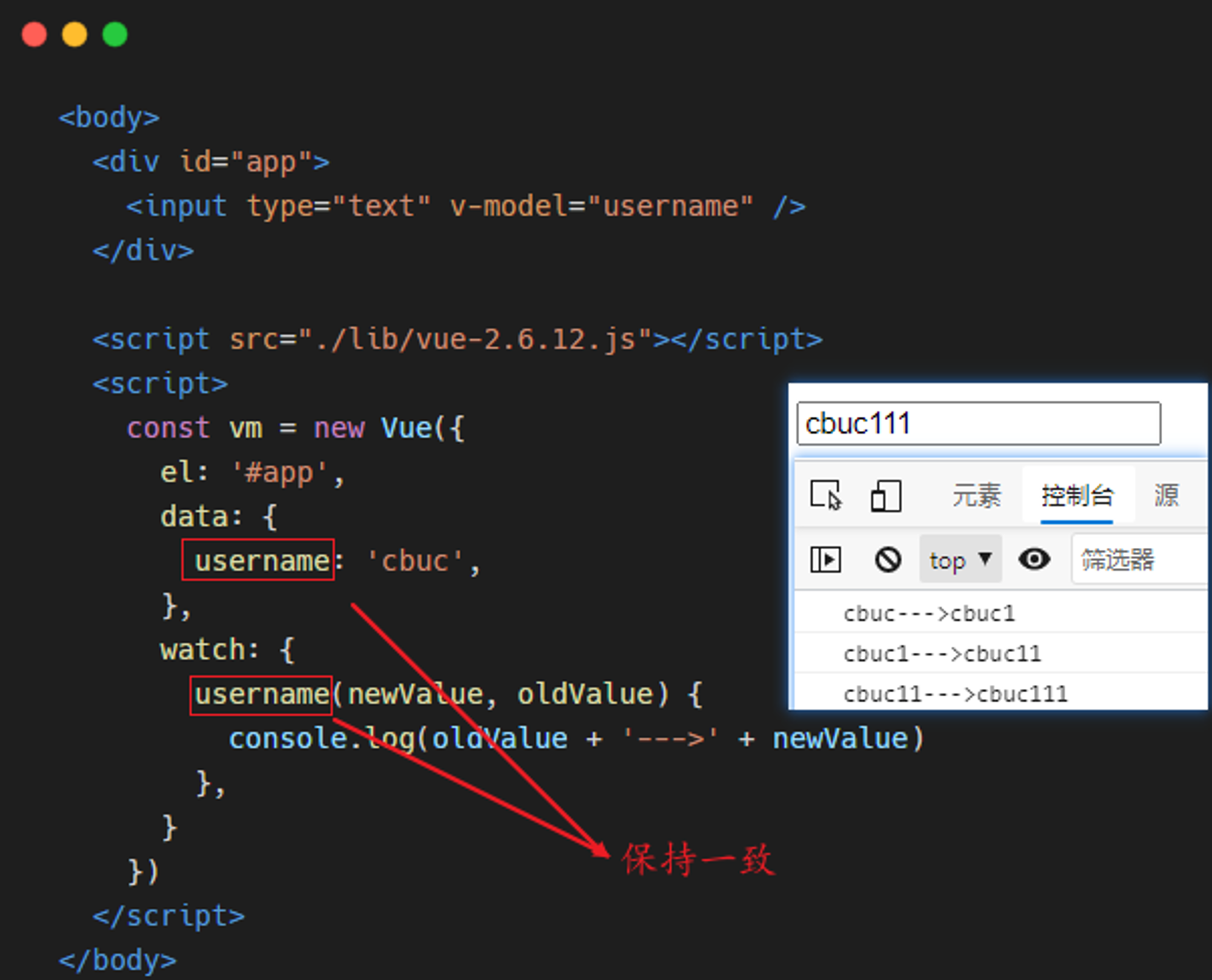The height and width of the screenshot is (980, 1212).
Task: Click the 'cbuc' string value
Action: (416, 561)
